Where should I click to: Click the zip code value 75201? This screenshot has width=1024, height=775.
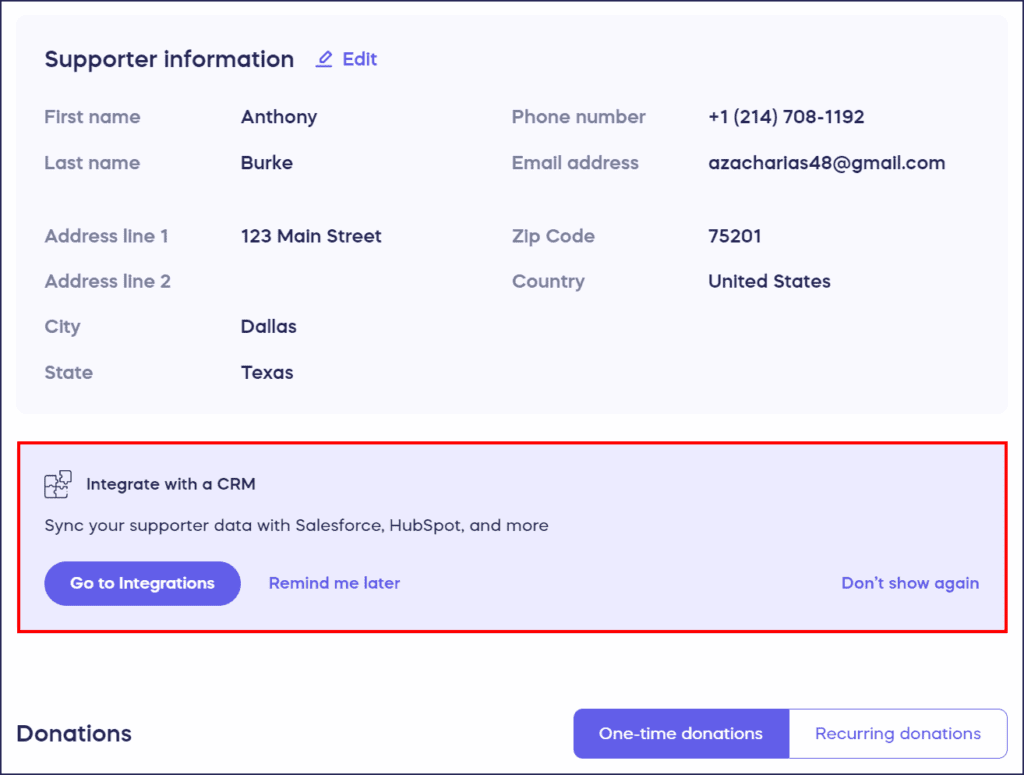[x=735, y=237]
